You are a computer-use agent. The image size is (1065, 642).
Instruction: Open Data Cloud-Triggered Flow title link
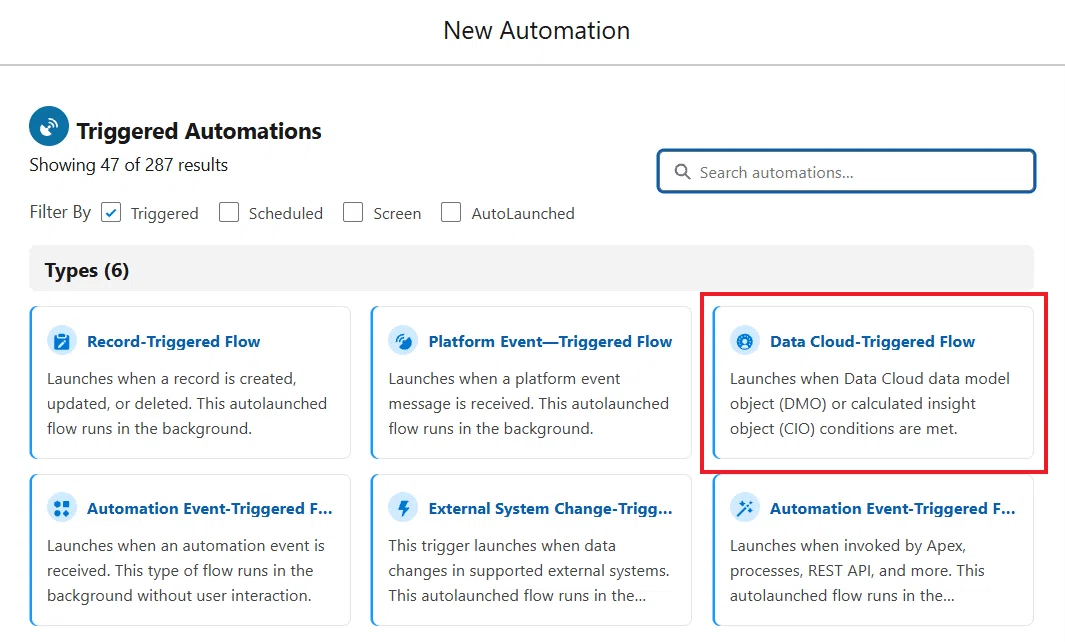[x=872, y=342]
